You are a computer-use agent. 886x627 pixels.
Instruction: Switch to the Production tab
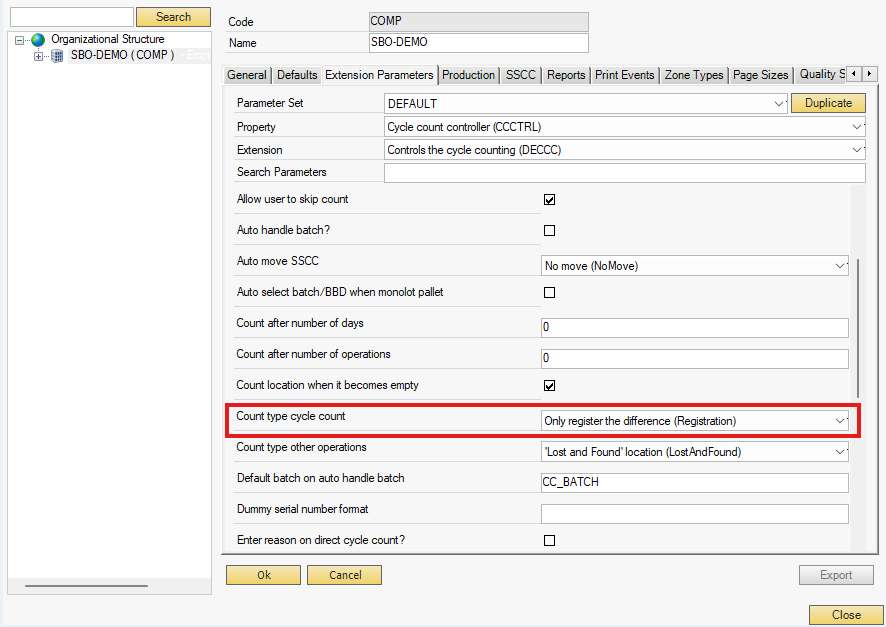[x=468, y=75]
